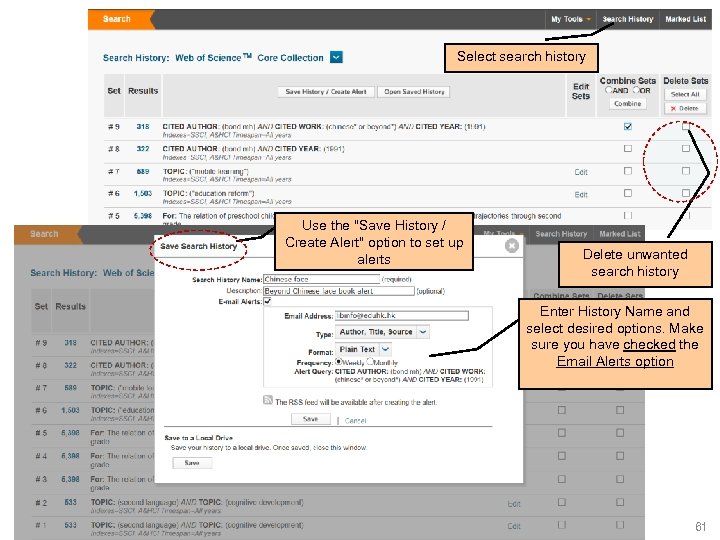This screenshot has height=540, width=720.
Task: Click the red X Delete button
Action: 685,108
